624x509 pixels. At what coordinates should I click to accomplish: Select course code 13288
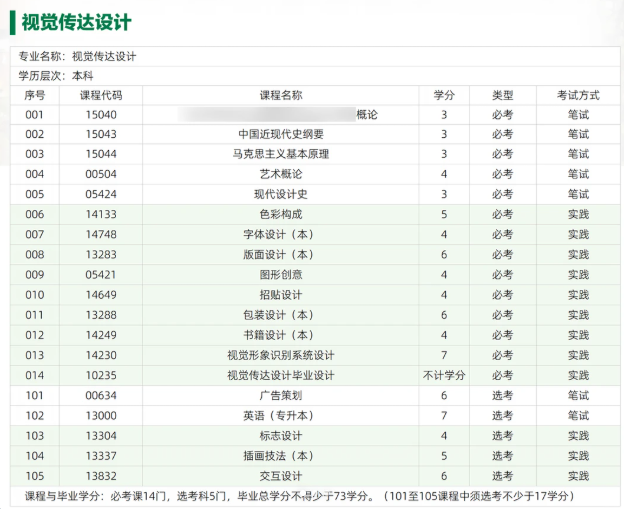click(101, 315)
